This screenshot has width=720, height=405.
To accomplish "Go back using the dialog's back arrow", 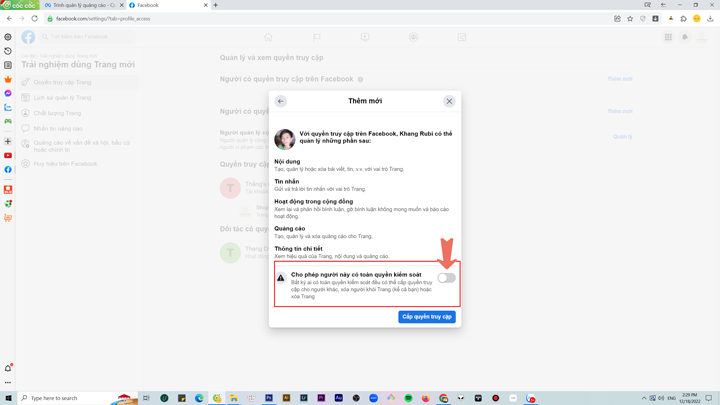I will pos(281,101).
